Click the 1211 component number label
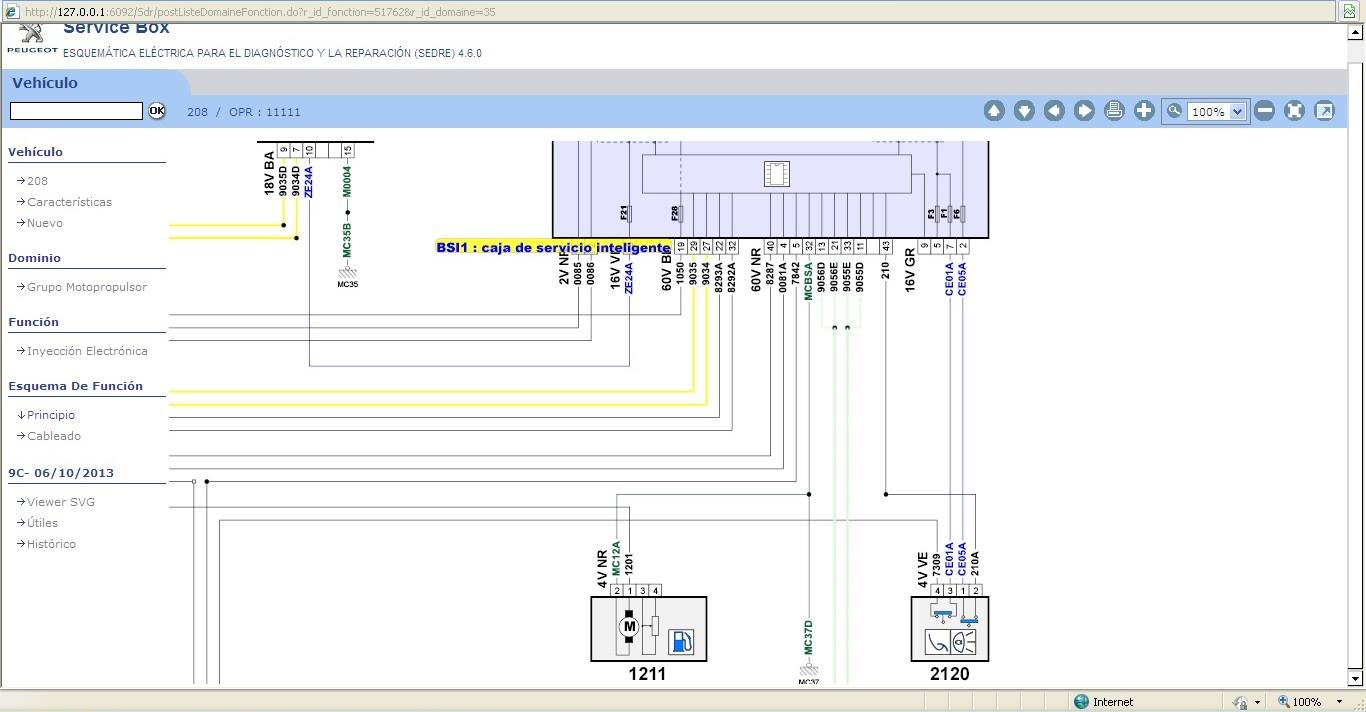The height and width of the screenshot is (712, 1366). coord(647,674)
